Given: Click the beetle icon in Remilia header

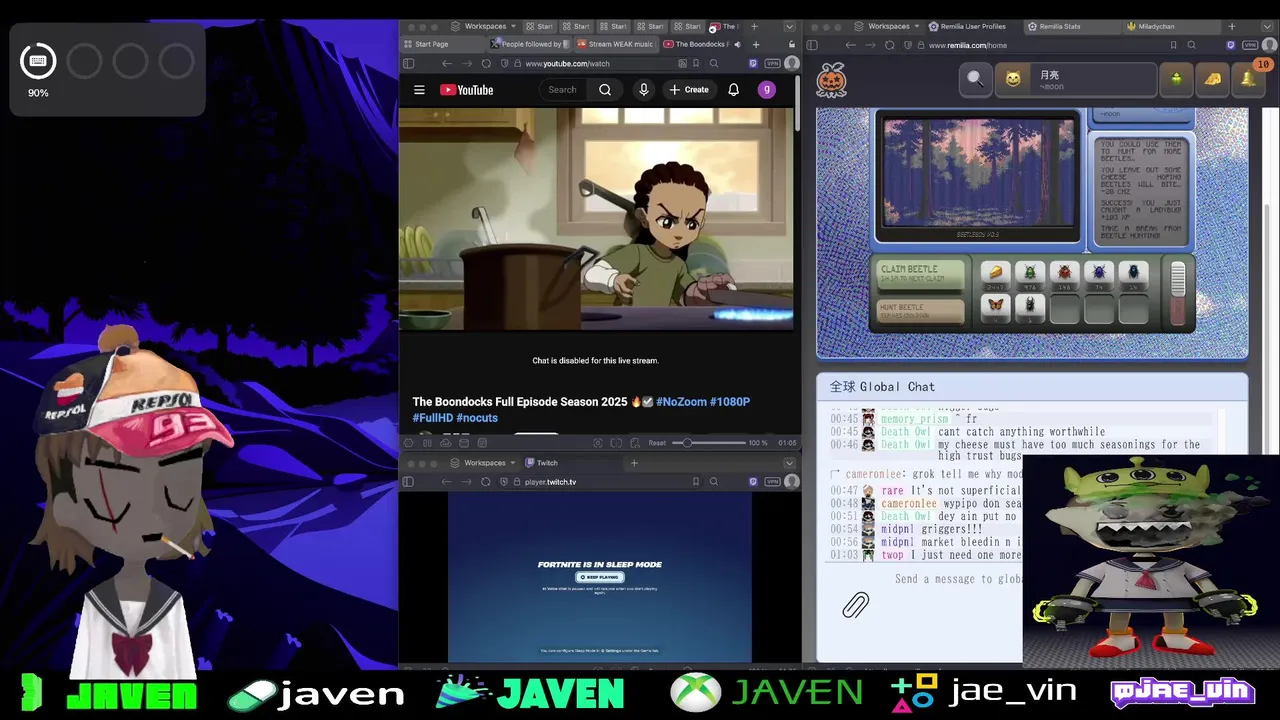Looking at the screenshot, I should 1176,79.
